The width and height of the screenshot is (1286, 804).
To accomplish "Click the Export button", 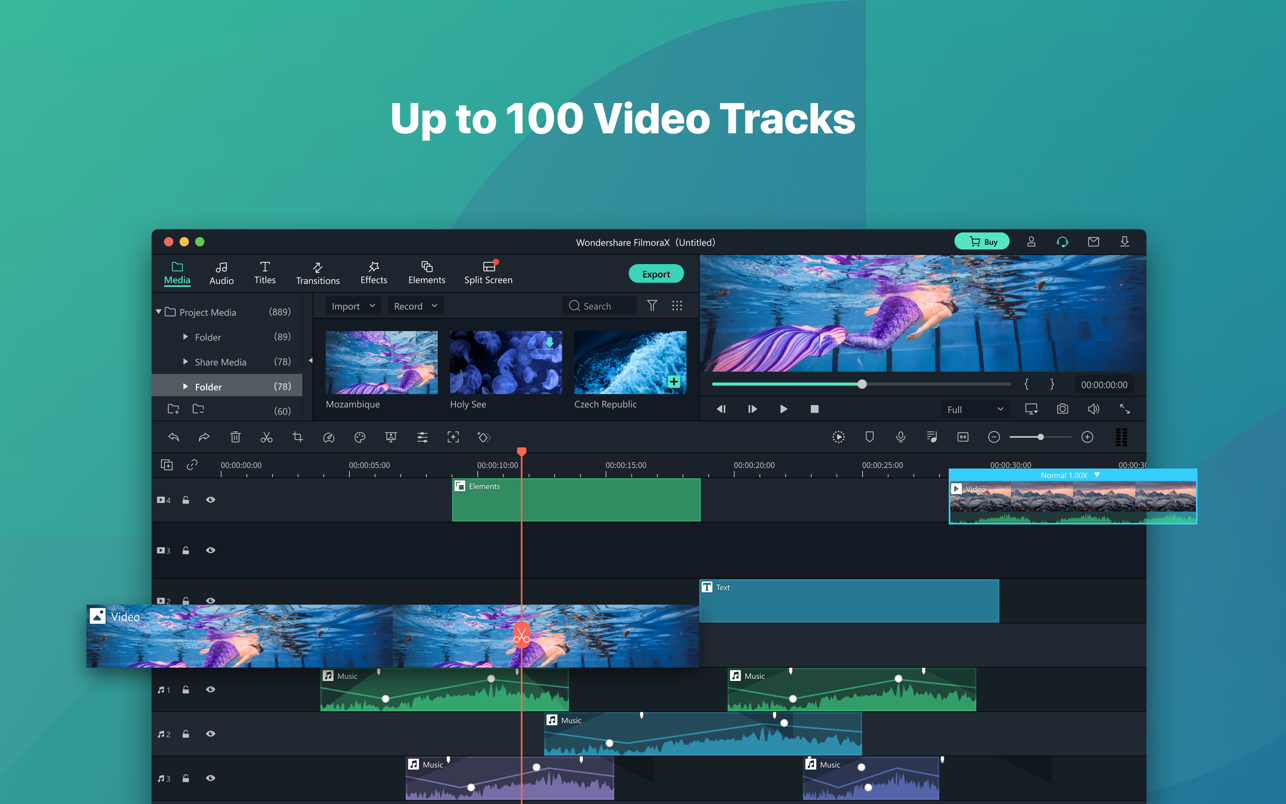I will point(656,274).
